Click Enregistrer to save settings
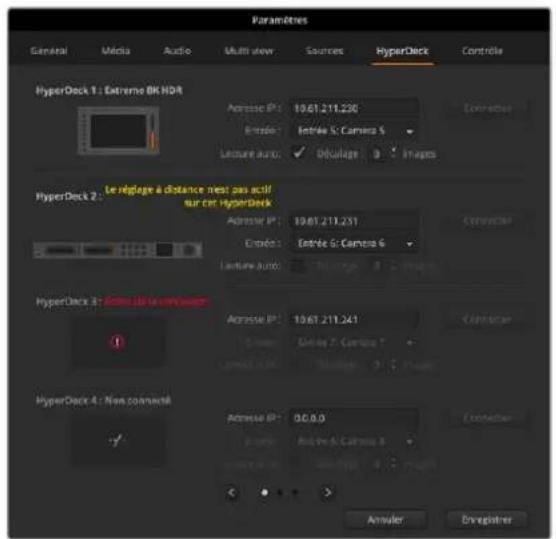556x539 pixels. (x=487, y=520)
